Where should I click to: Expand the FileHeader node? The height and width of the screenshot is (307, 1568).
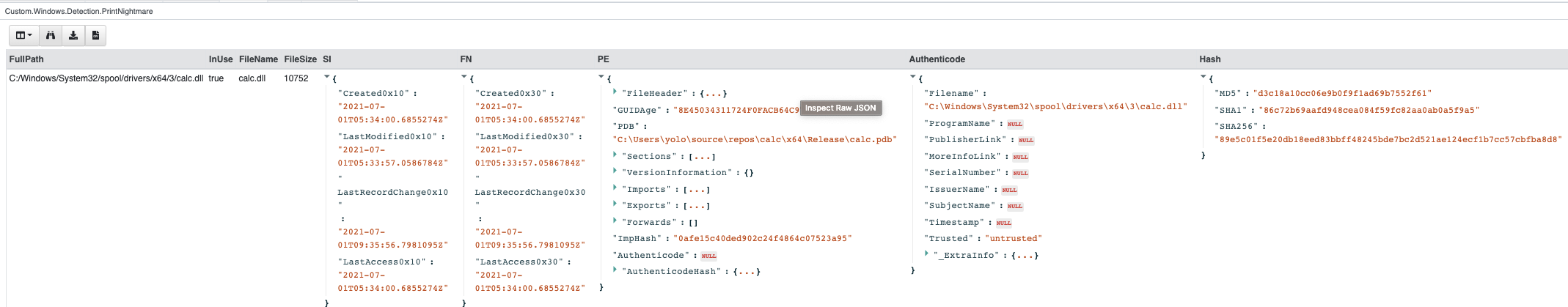coord(615,92)
